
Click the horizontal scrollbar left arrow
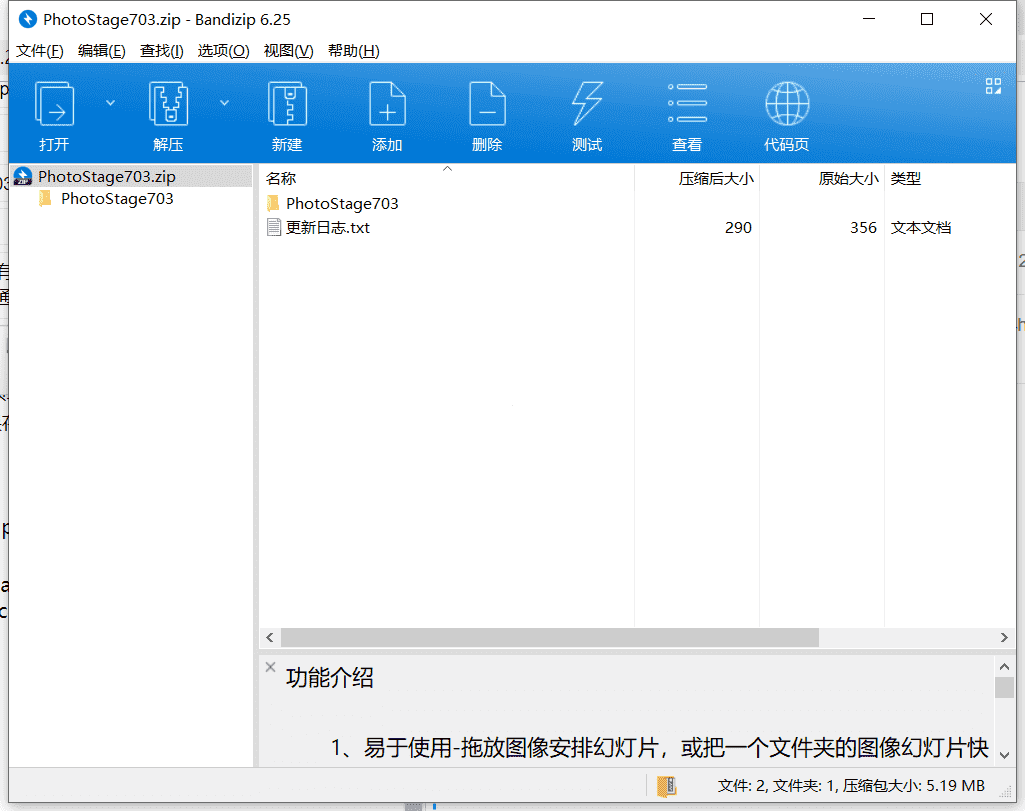pyautogui.click(x=270, y=637)
